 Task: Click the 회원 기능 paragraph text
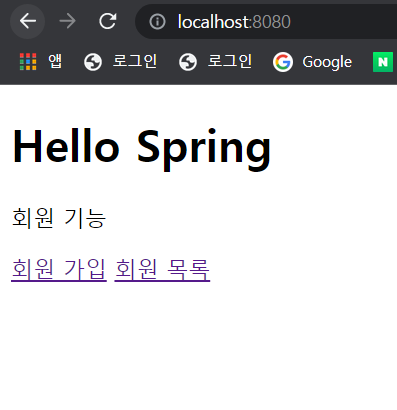[x=59, y=218]
